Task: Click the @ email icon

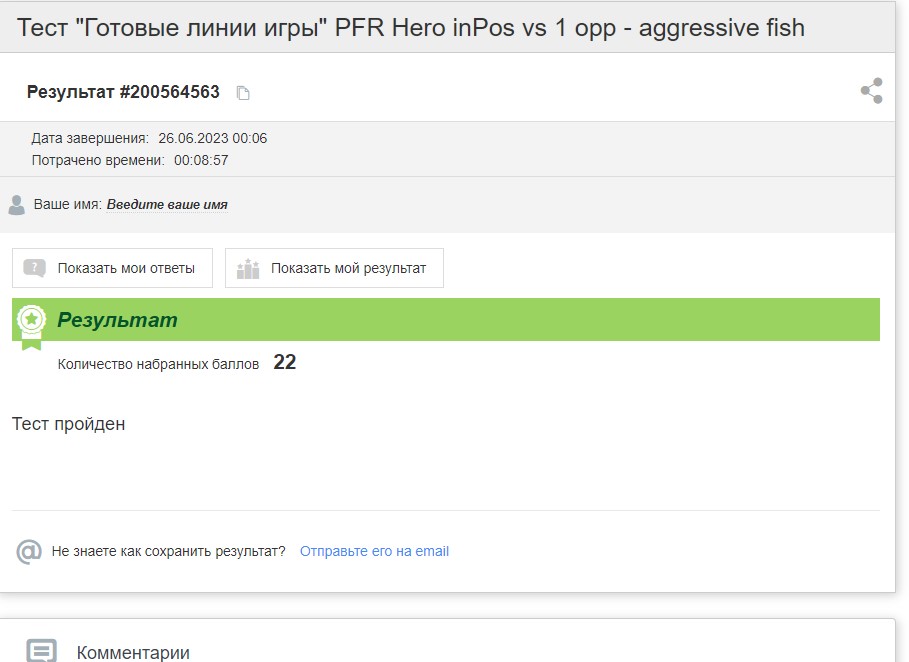Action: (x=29, y=551)
